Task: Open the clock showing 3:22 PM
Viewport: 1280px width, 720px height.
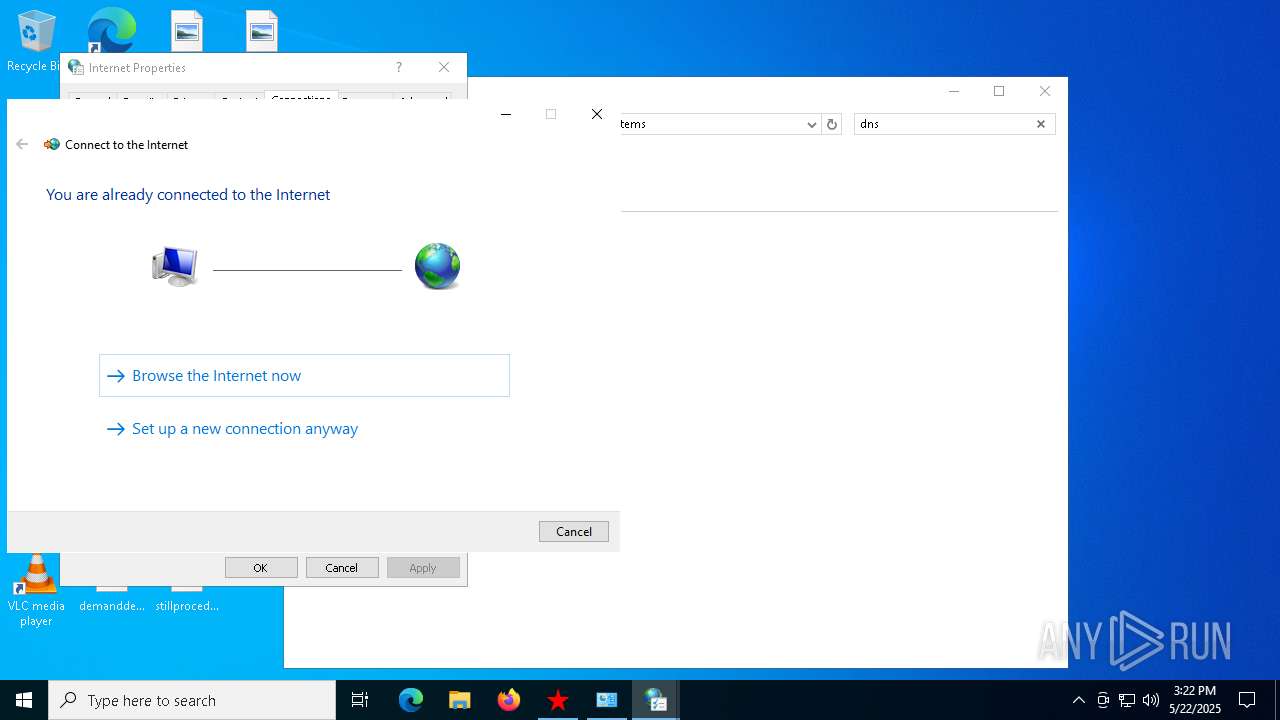Action: [x=1195, y=700]
